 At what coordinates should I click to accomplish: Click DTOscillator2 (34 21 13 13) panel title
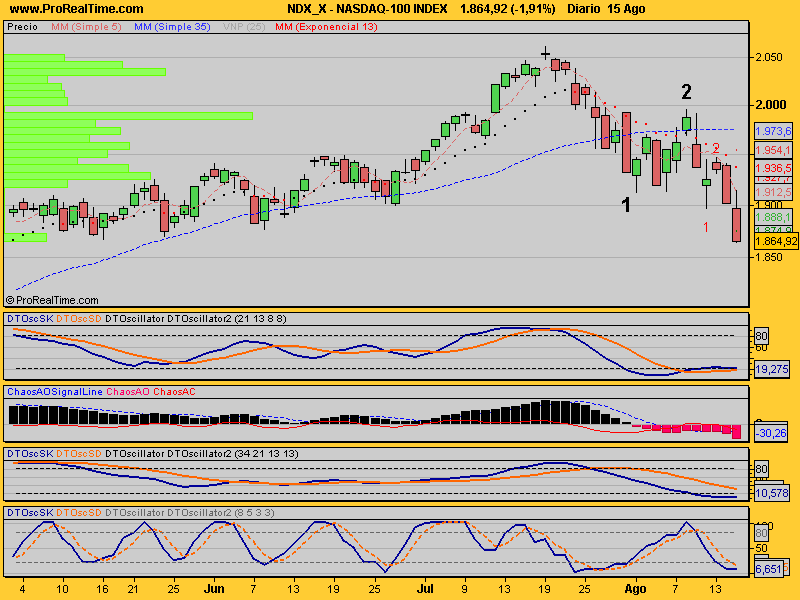pos(233,454)
